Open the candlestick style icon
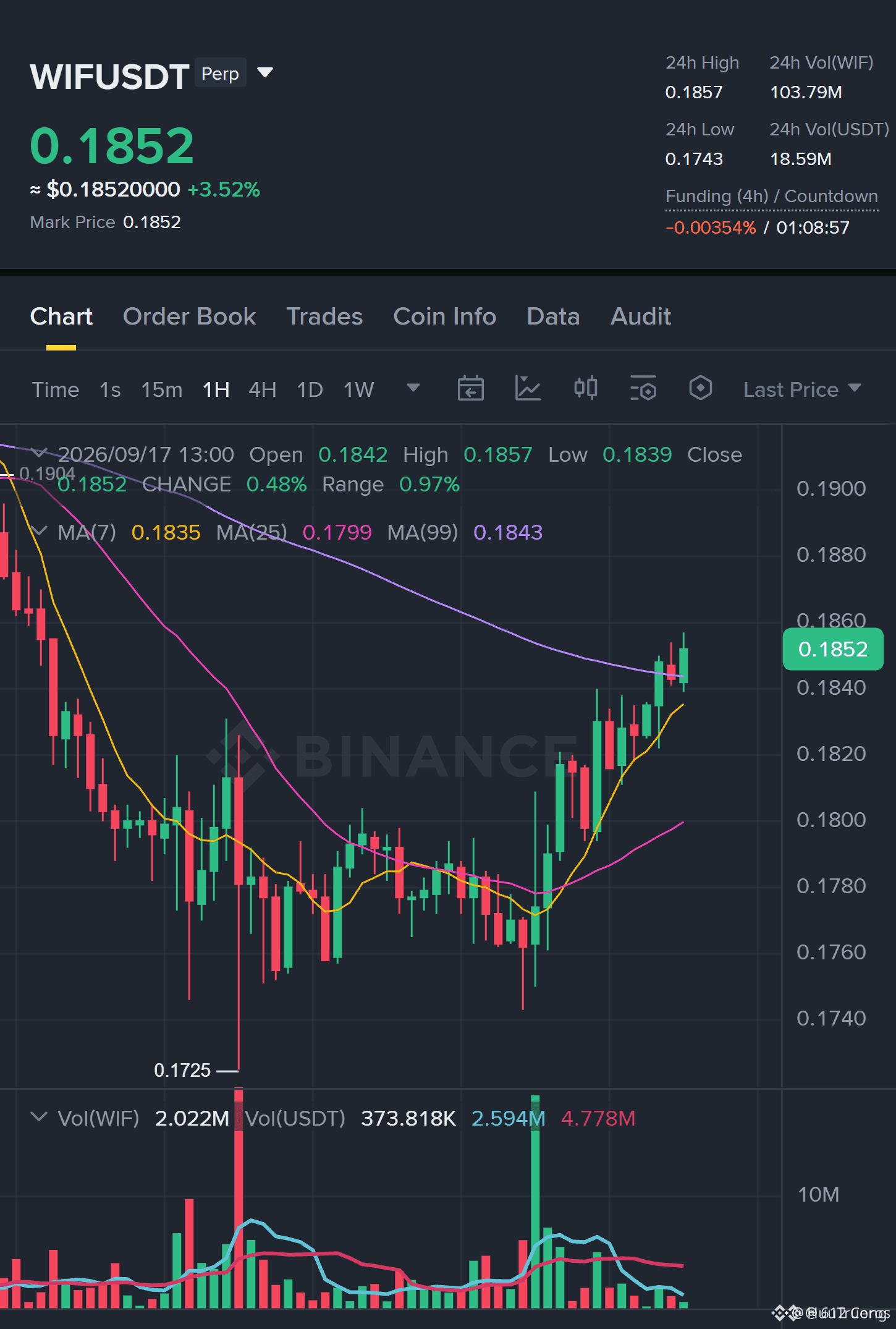This screenshot has height=1329, width=896. tap(585, 388)
